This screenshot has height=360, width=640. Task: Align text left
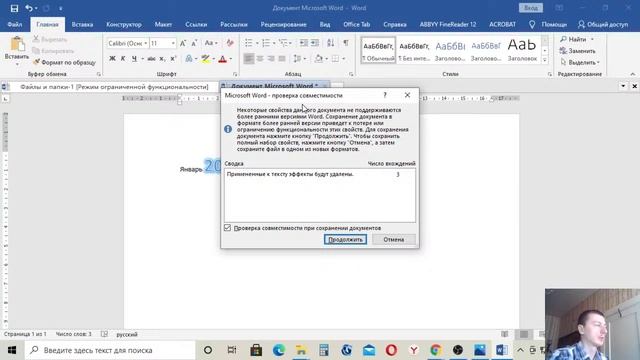point(249,59)
